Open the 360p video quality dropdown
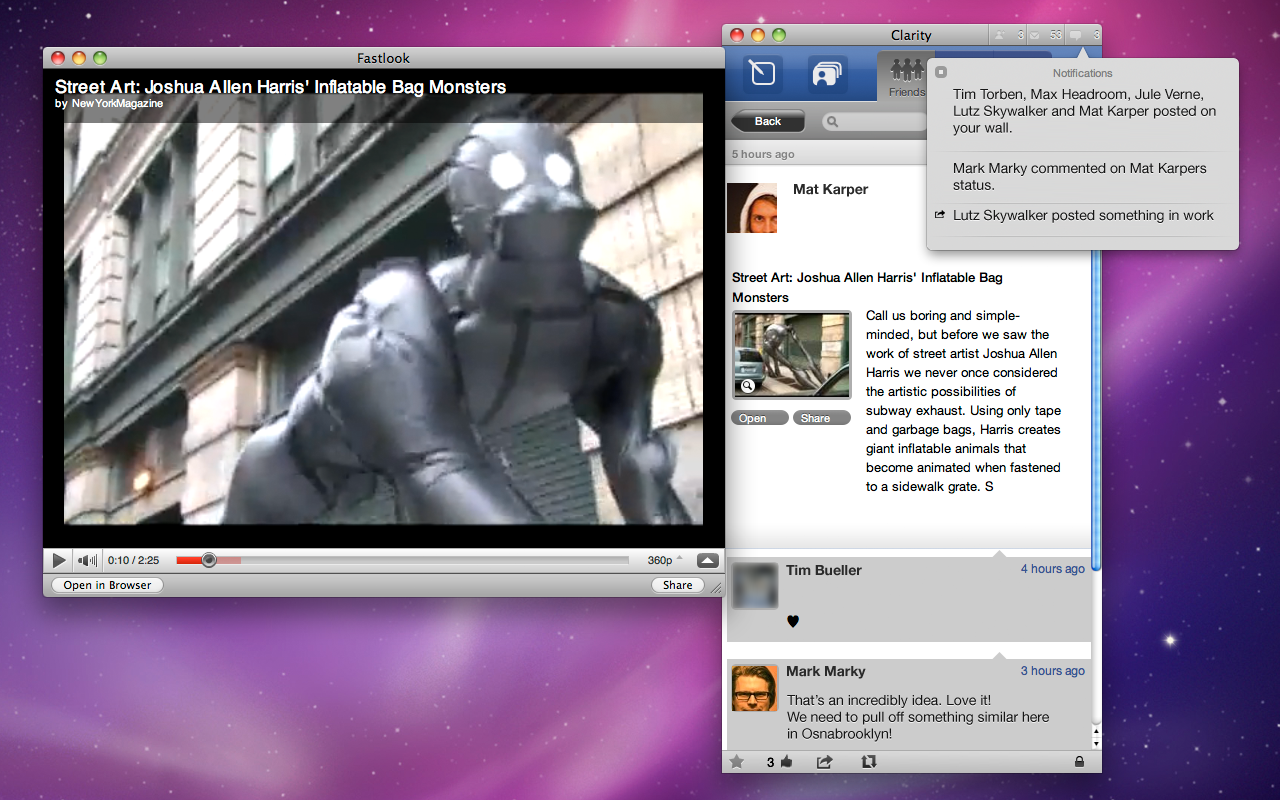The height and width of the screenshot is (800, 1280). pyautogui.click(x=665, y=560)
